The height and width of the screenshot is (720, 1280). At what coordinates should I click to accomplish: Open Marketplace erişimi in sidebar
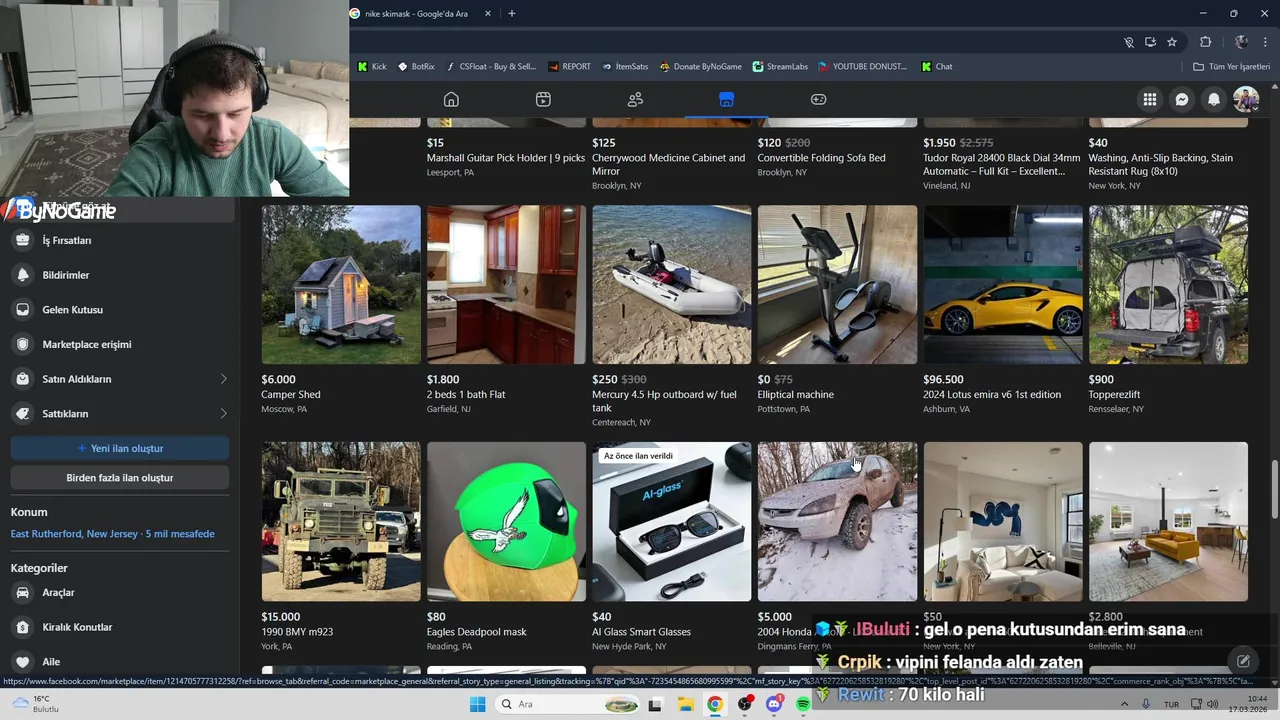[x=120, y=344]
